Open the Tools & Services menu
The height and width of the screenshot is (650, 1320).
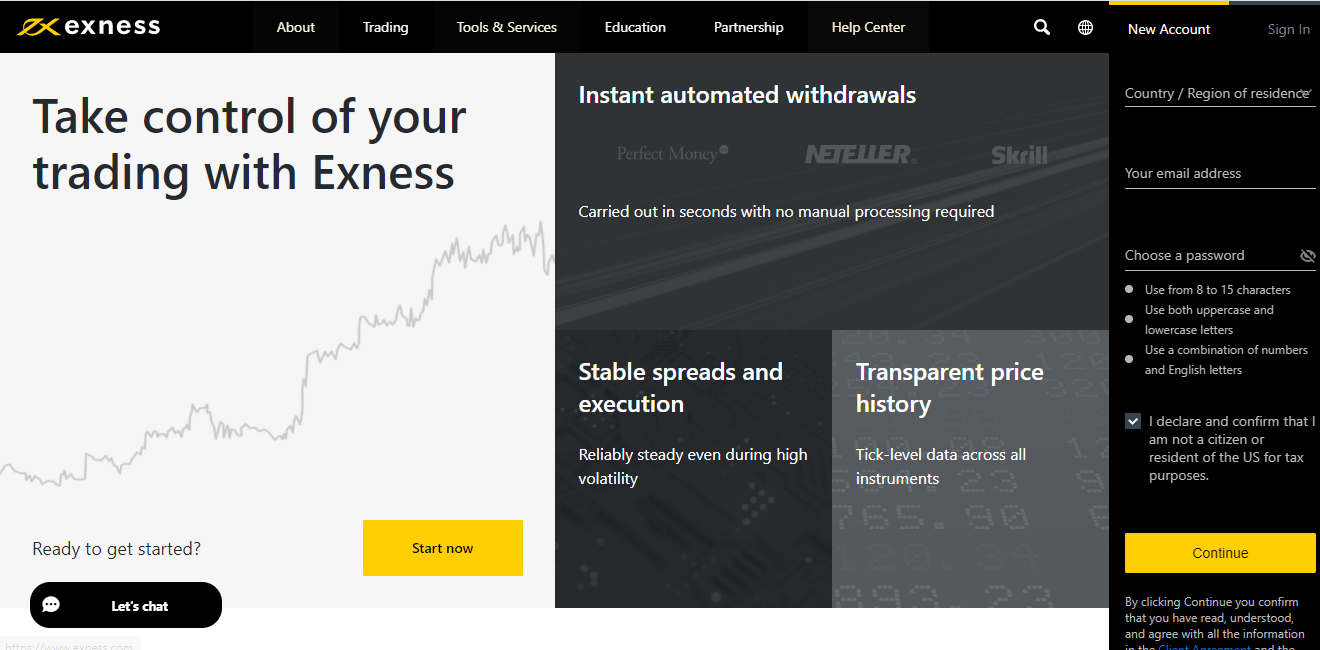507,27
